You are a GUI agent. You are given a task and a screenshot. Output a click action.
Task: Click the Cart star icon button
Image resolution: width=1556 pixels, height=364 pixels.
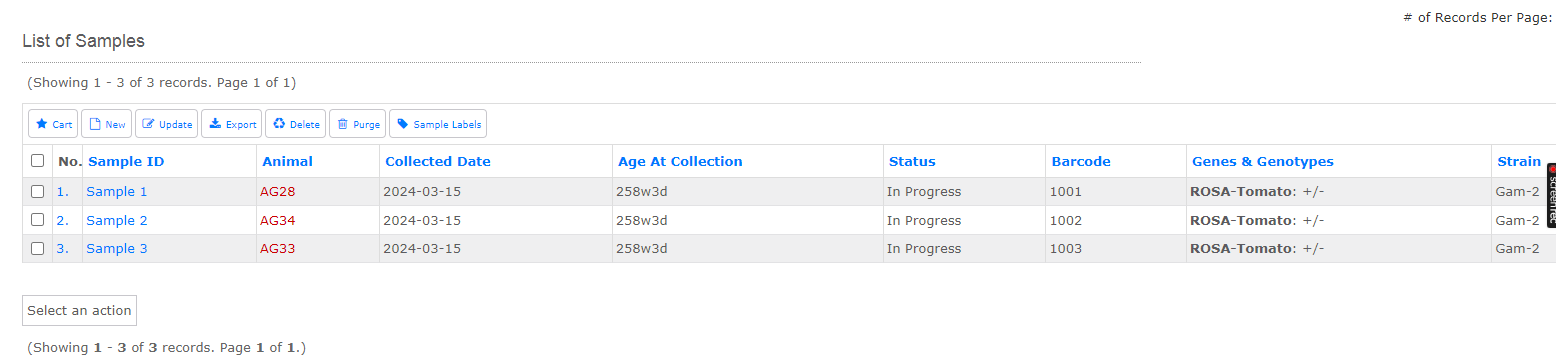click(53, 124)
